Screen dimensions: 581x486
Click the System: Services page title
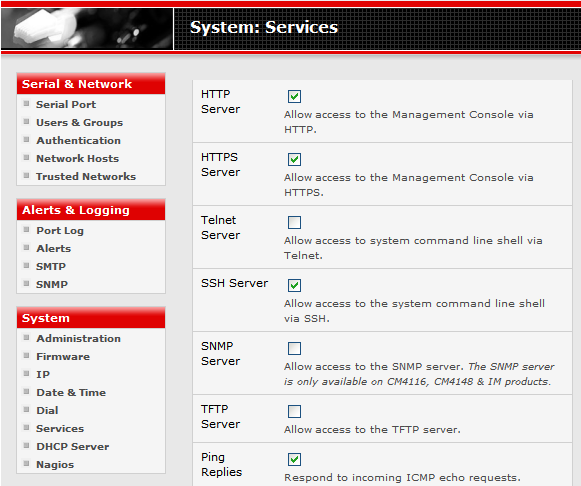[264, 27]
